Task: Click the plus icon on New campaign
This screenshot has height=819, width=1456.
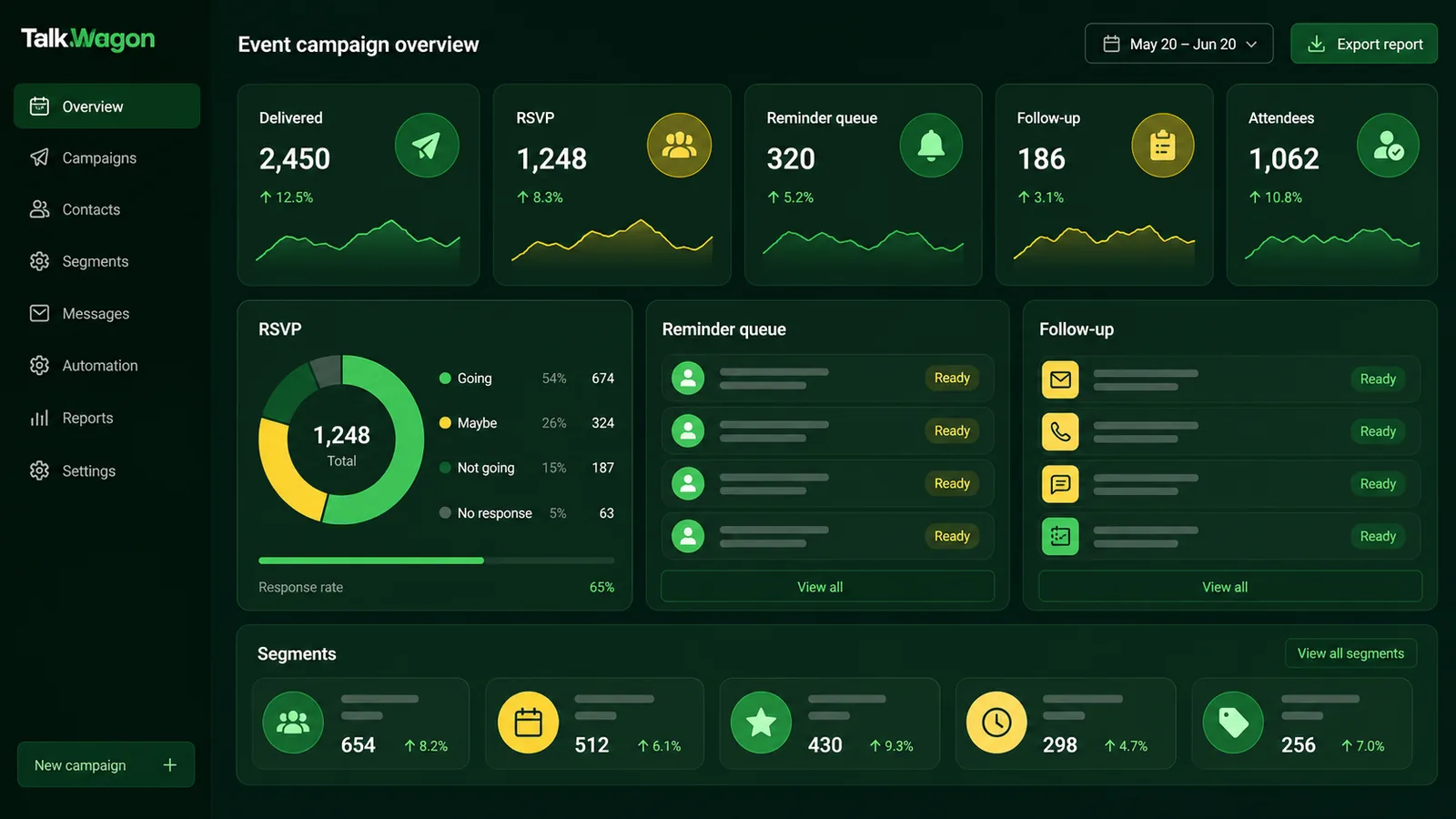Action: pos(170,765)
